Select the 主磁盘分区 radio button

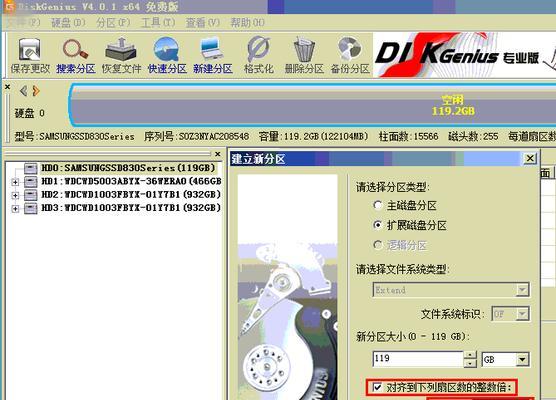point(378,205)
